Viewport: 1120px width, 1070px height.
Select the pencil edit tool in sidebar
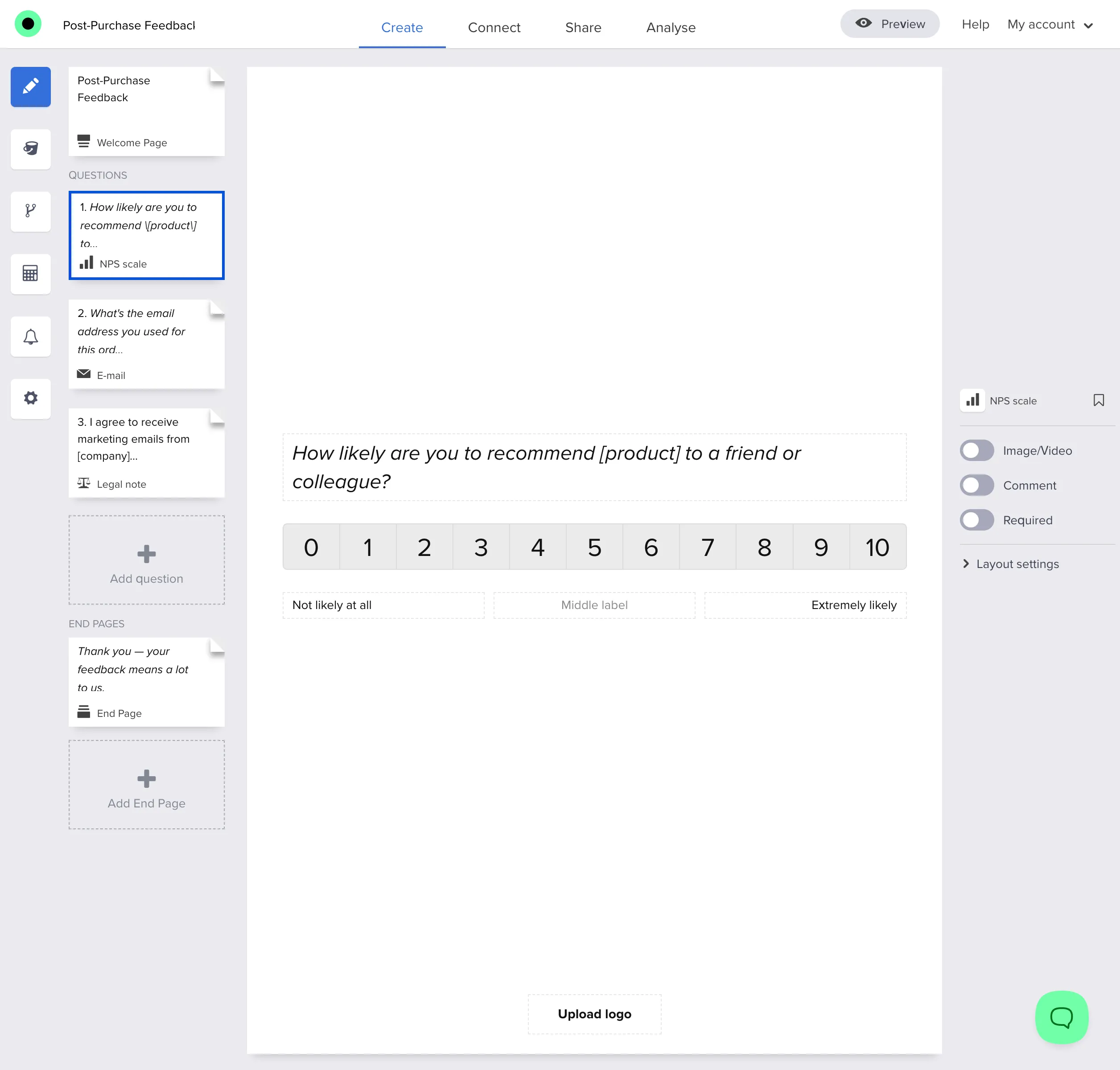pos(31,86)
